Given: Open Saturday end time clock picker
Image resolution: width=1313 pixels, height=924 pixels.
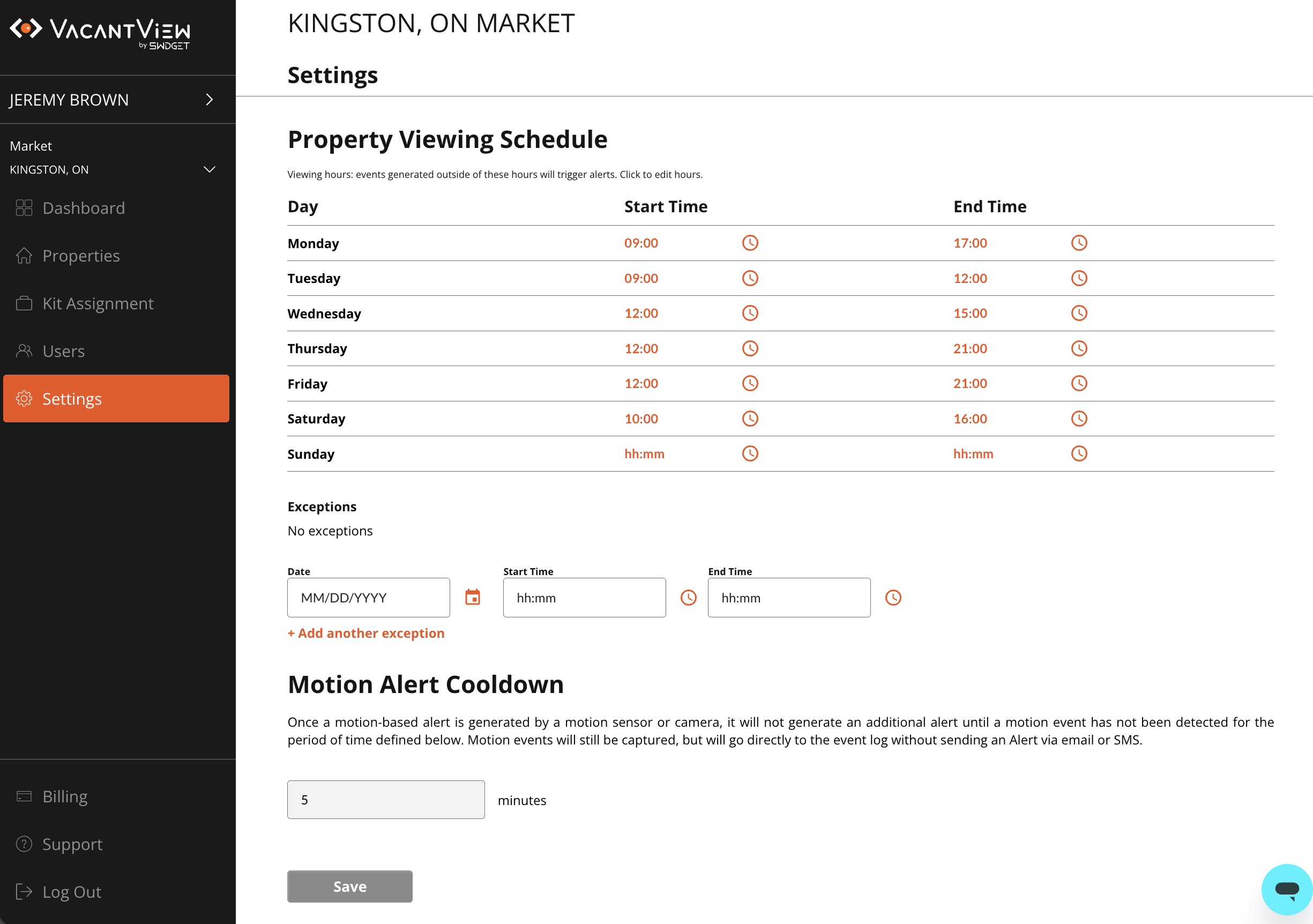Looking at the screenshot, I should pyautogui.click(x=1078, y=419).
